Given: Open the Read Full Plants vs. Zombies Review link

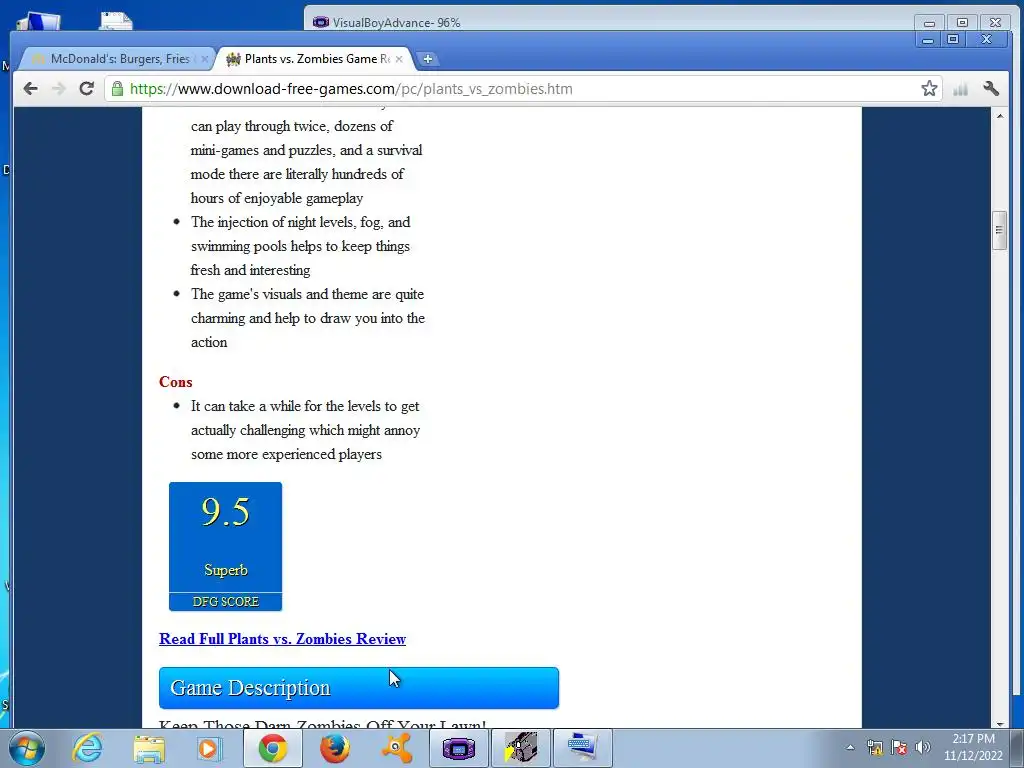Looking at the screenshot, I should 282,639.
